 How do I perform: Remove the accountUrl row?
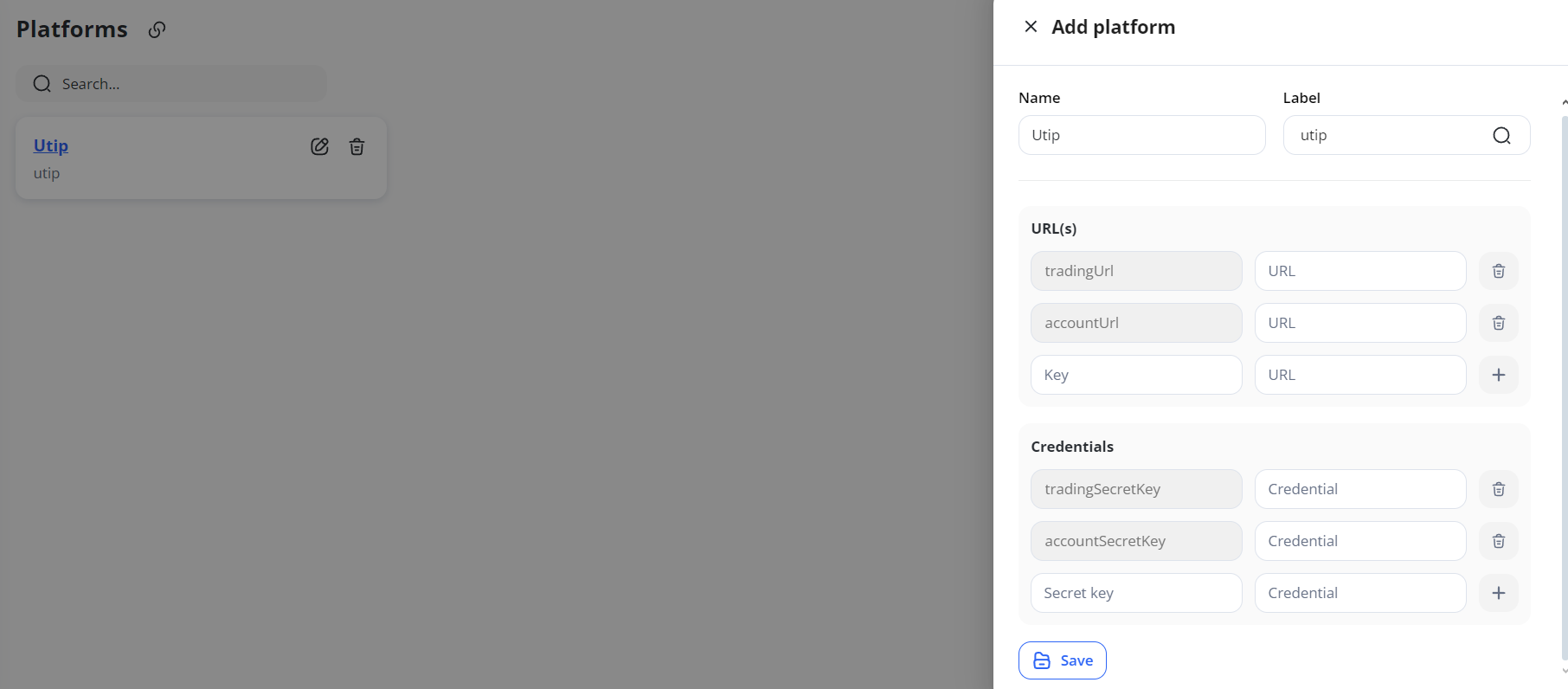(x=1499, y=323)
